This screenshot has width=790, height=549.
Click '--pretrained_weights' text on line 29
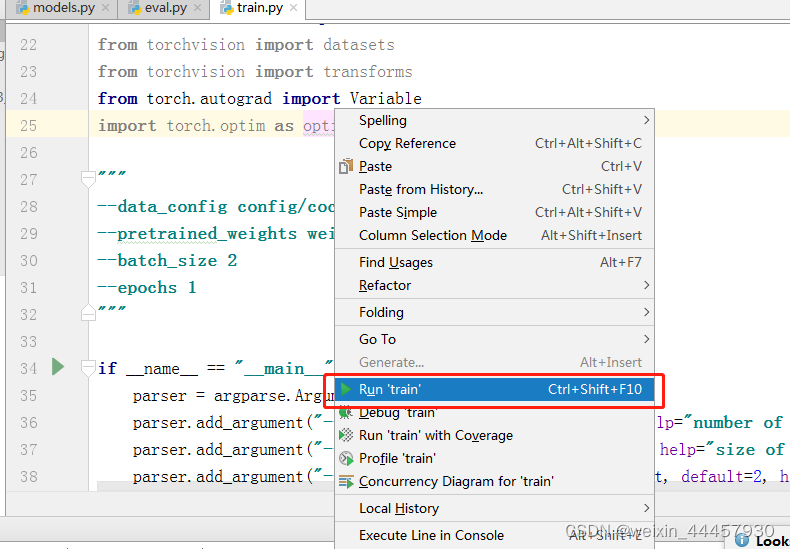point(197,234)
